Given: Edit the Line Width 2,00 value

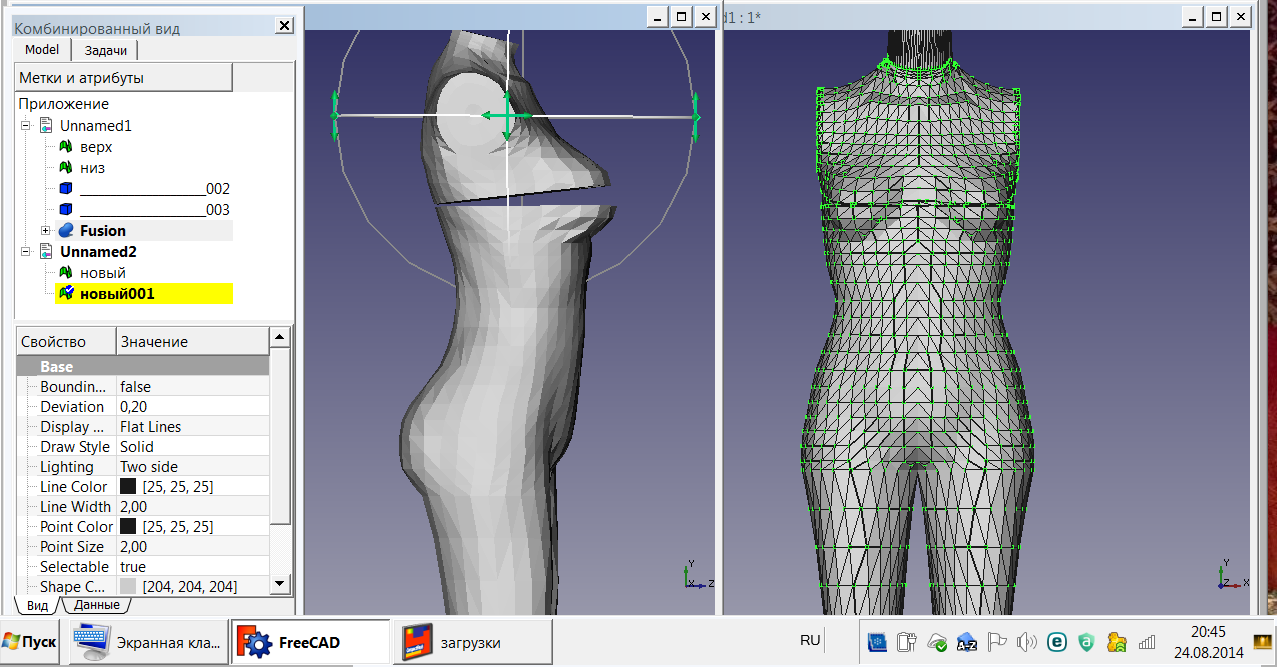Looking at the screenshot, I should click(x=193, y=506).
